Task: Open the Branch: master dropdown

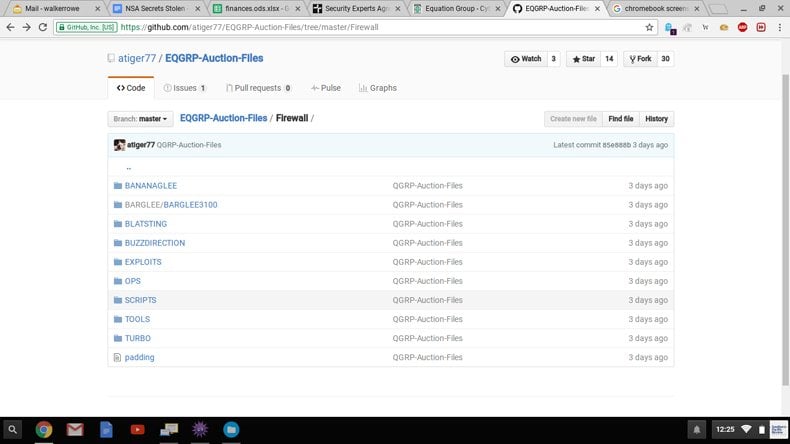Action: click(140, 119)
